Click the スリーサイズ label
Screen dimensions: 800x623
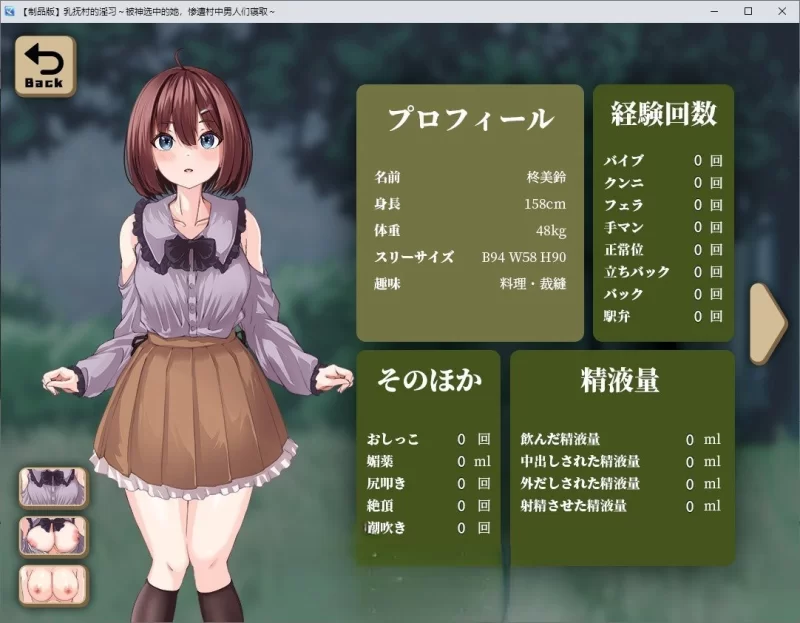(414, 258)
